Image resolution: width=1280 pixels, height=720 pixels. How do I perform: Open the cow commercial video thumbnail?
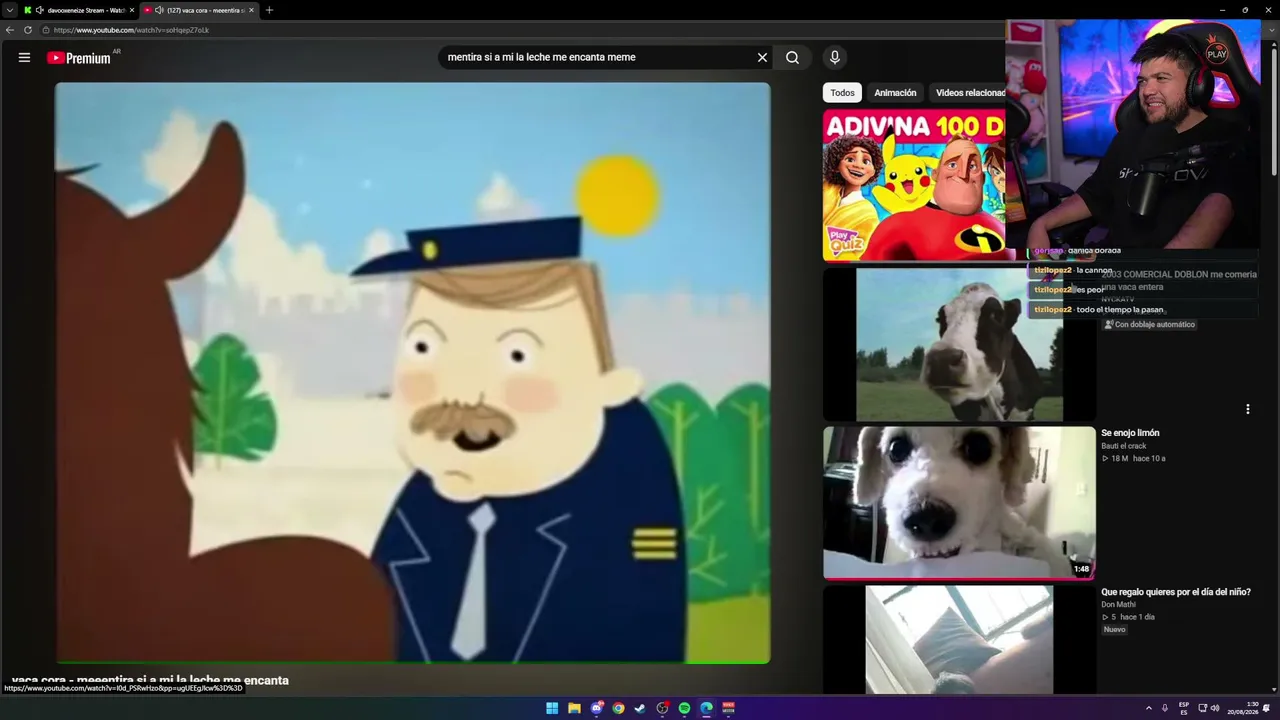[959, 344]
